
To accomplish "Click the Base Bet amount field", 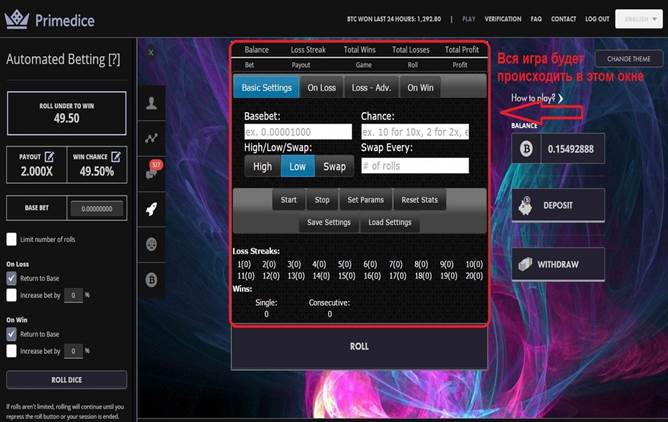I will point(97,209).
